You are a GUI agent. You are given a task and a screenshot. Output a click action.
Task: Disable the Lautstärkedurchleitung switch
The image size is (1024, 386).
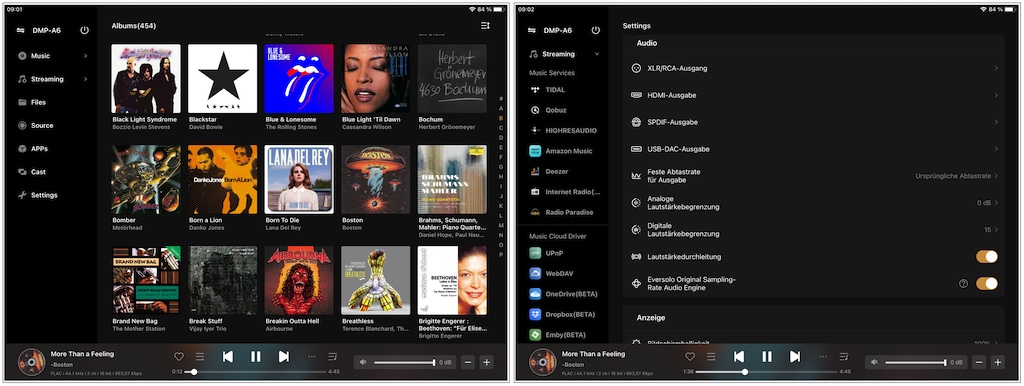pyautogui.click(x=987, y=257)
